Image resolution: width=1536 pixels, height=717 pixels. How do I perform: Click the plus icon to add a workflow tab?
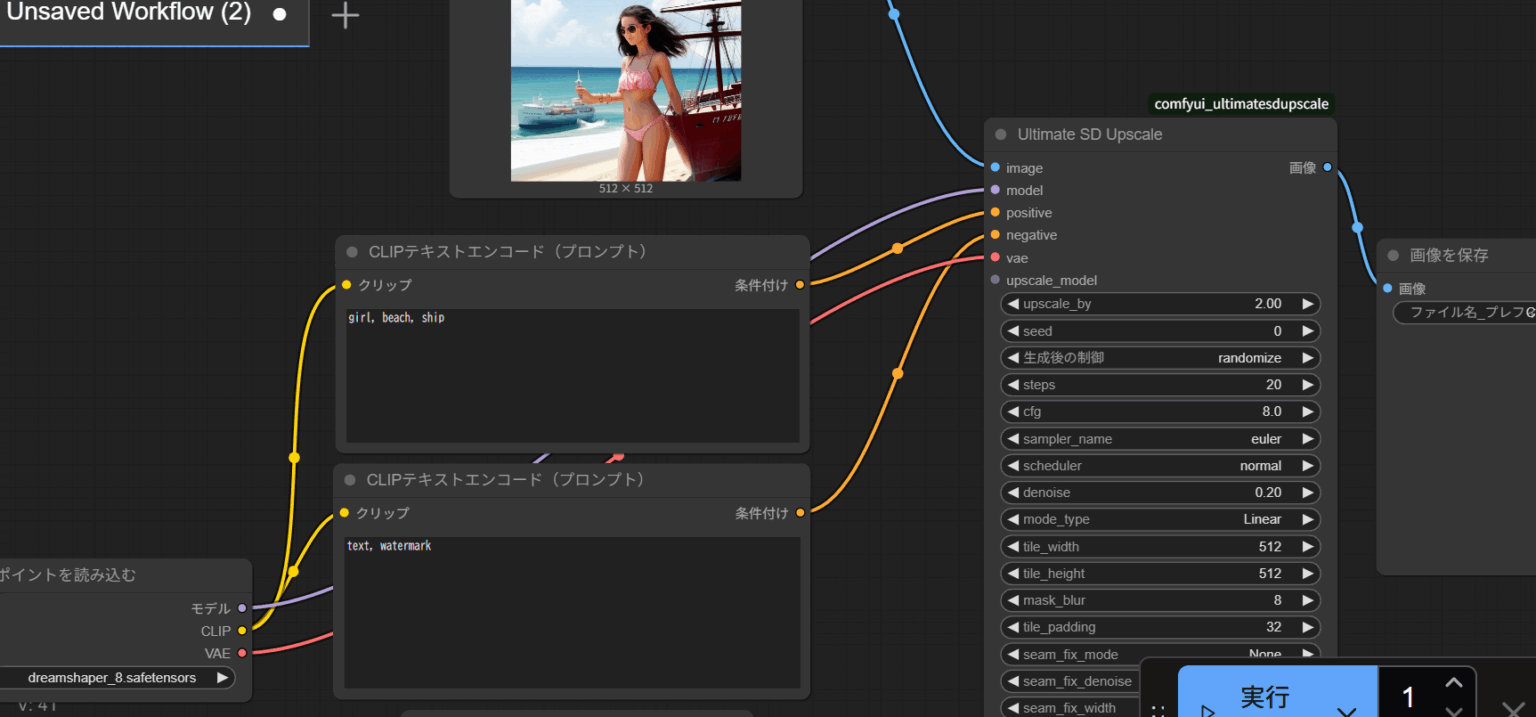pyautogui.click(x=343, y=15)
